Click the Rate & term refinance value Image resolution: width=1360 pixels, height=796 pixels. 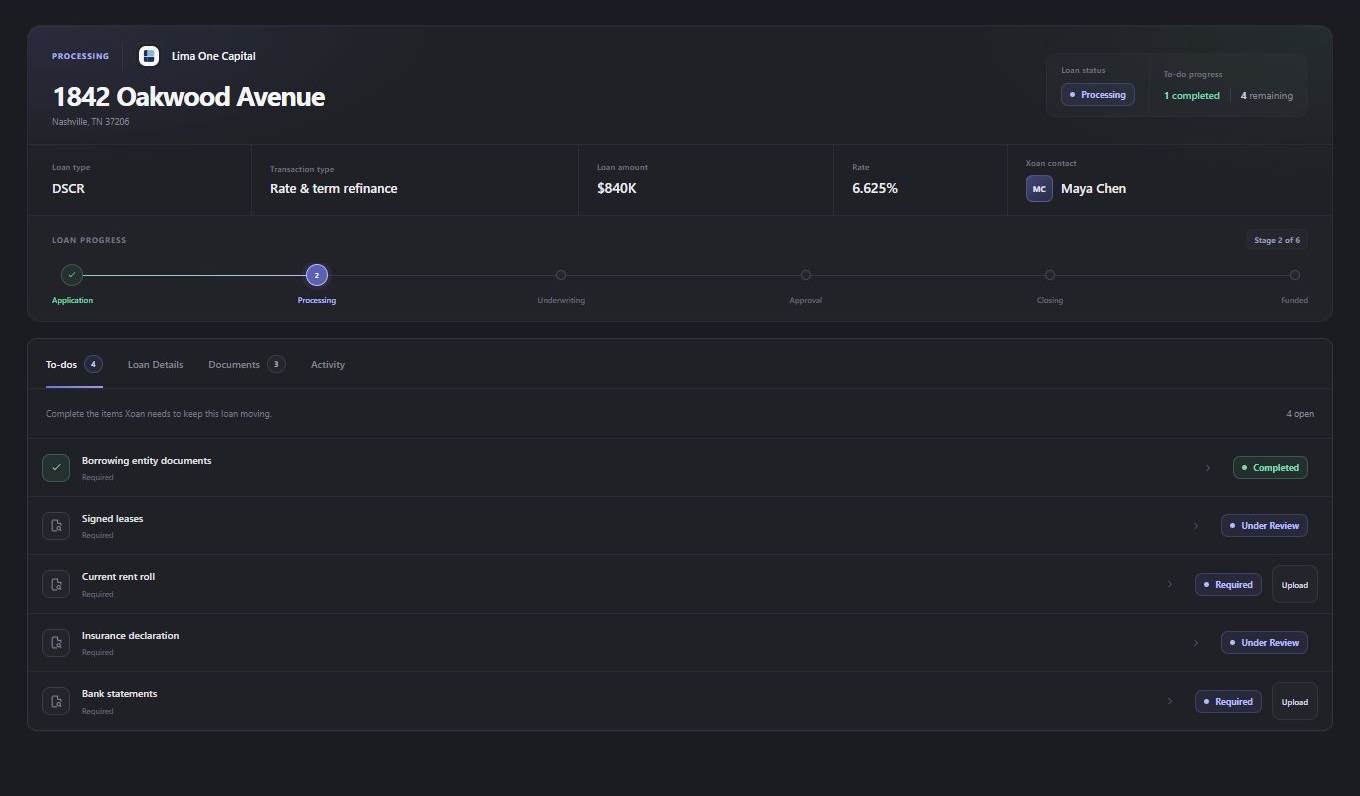(x=334, y=189)
